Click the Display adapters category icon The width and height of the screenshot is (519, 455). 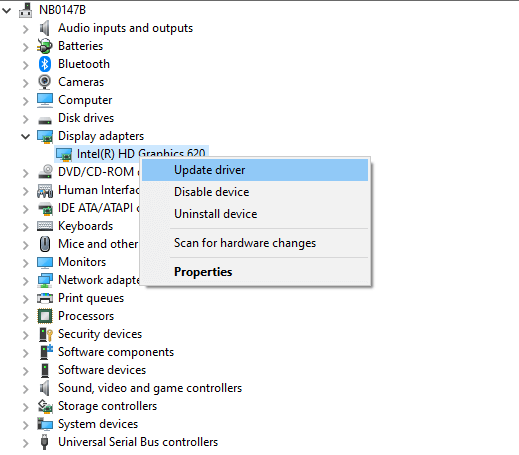[45, 136]
